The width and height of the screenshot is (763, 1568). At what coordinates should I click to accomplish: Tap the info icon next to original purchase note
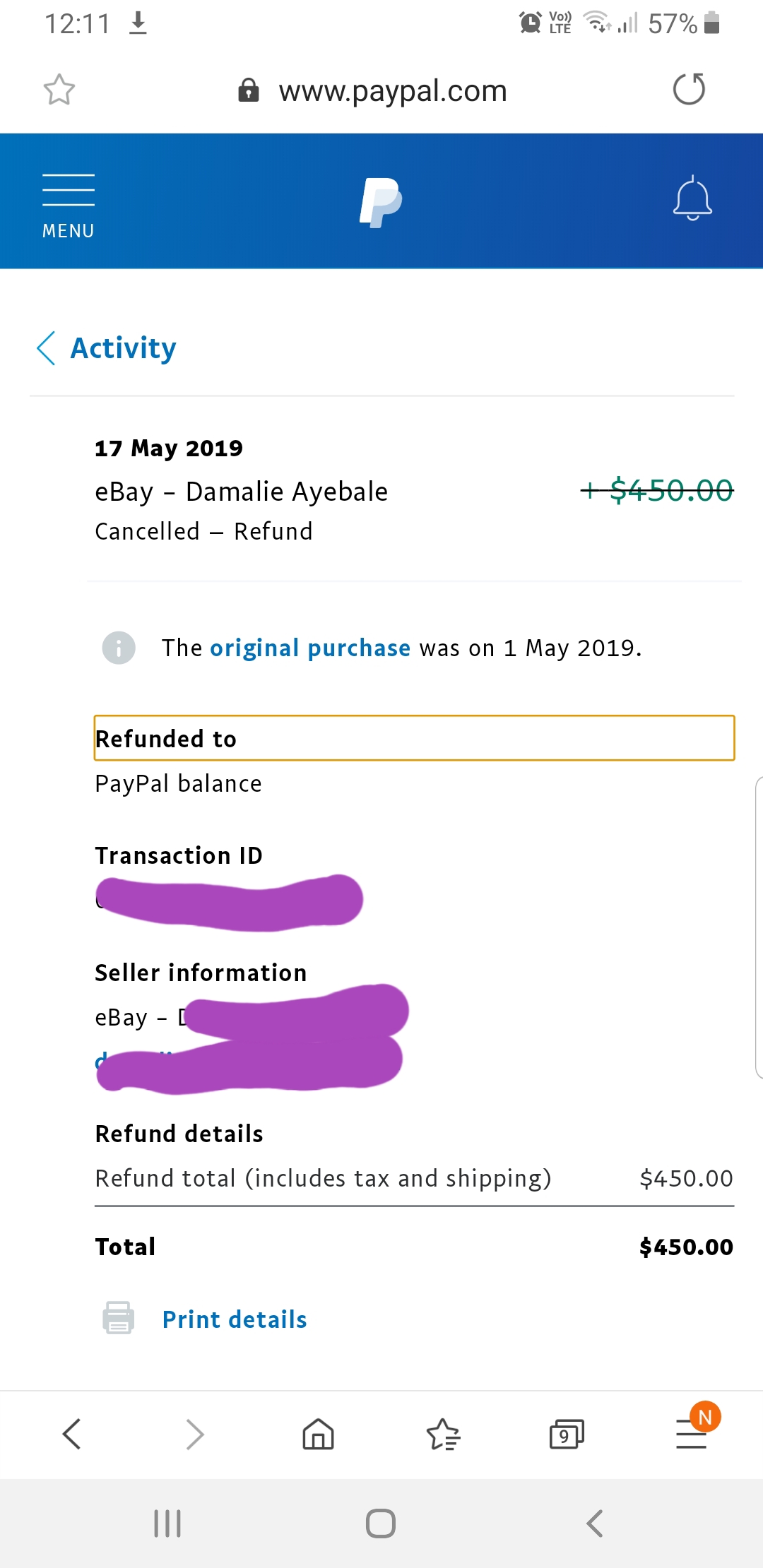[118, 647]
